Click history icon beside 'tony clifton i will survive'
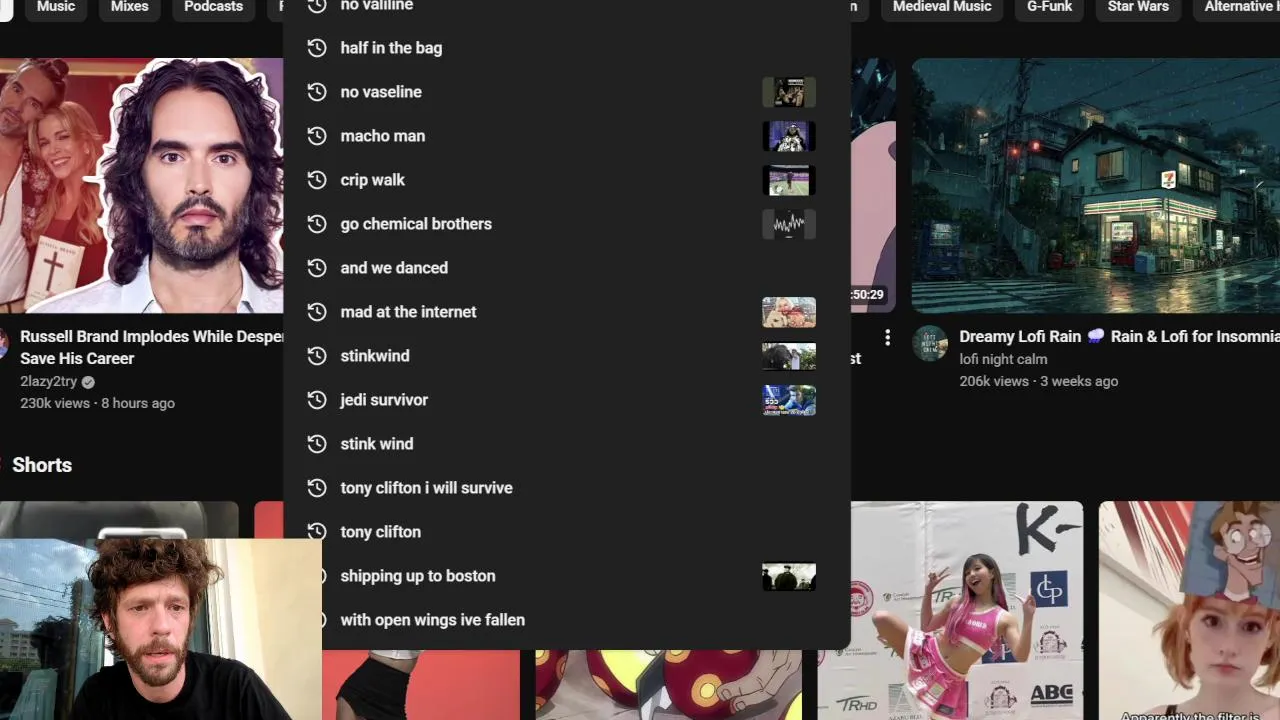Screen dimensions: 1280x720 point(317,488)
